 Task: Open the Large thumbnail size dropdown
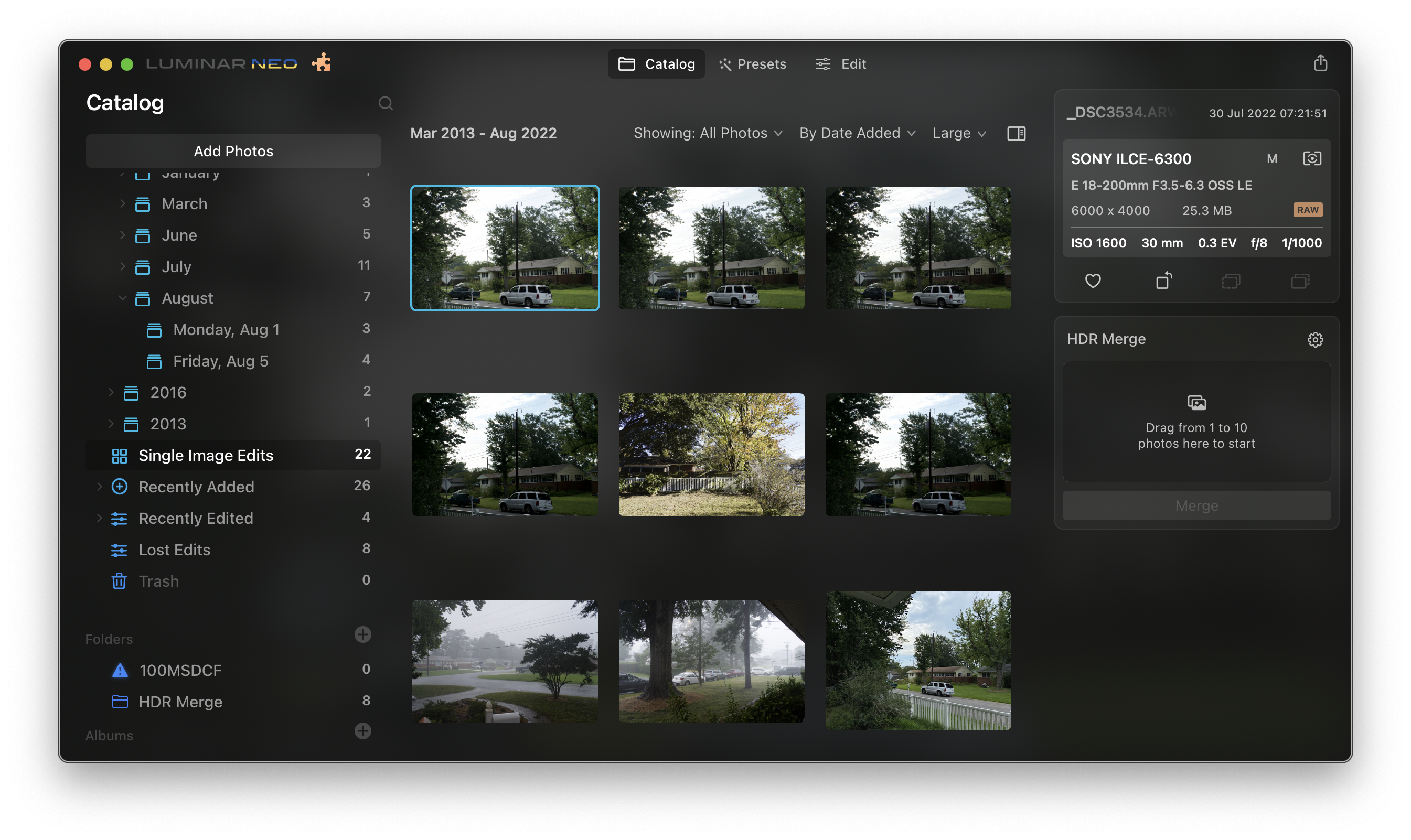(959, 133)
